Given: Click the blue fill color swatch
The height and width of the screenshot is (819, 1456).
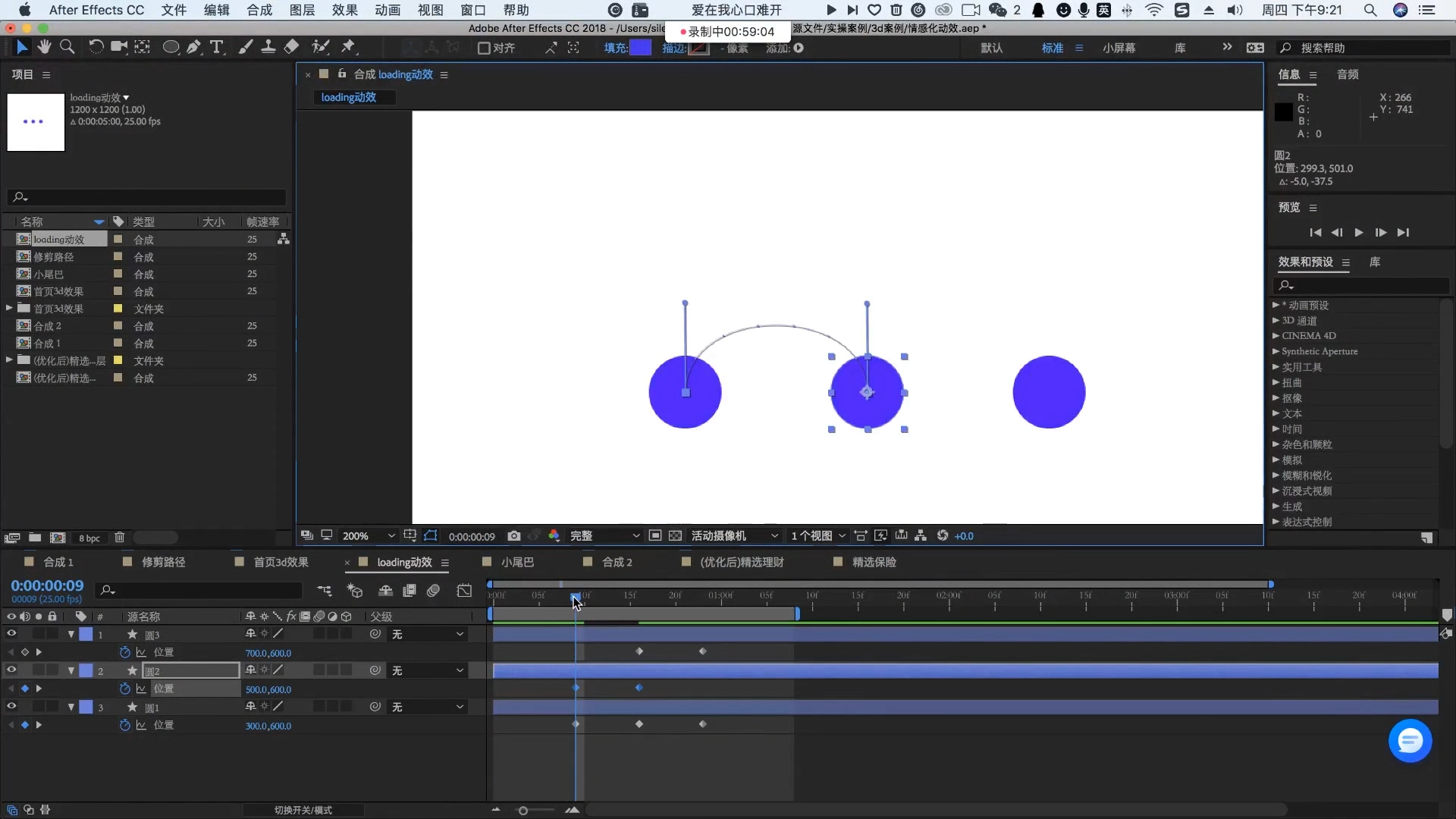Looking at the screenshot, I should (641, 48).
